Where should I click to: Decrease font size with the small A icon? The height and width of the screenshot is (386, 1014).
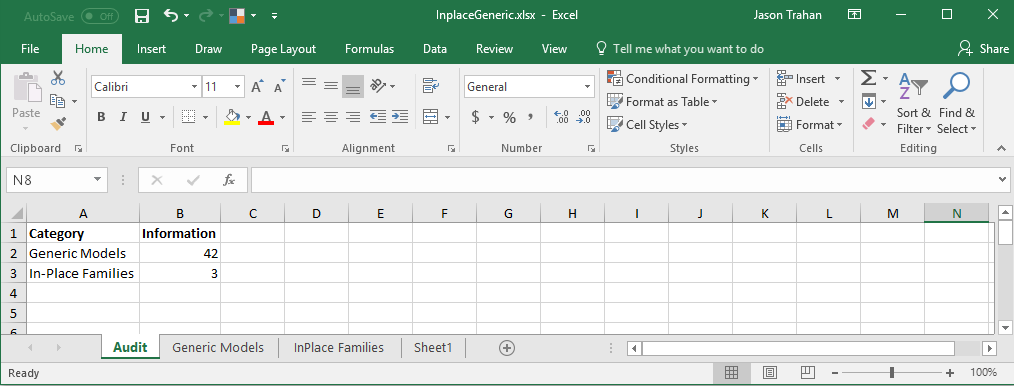[279, 87]
